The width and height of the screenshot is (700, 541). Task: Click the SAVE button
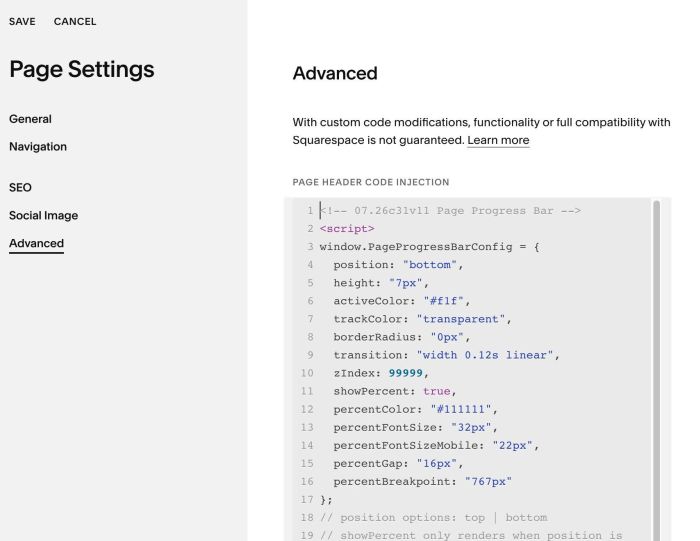pyautogui.click(x=22, y=21)
